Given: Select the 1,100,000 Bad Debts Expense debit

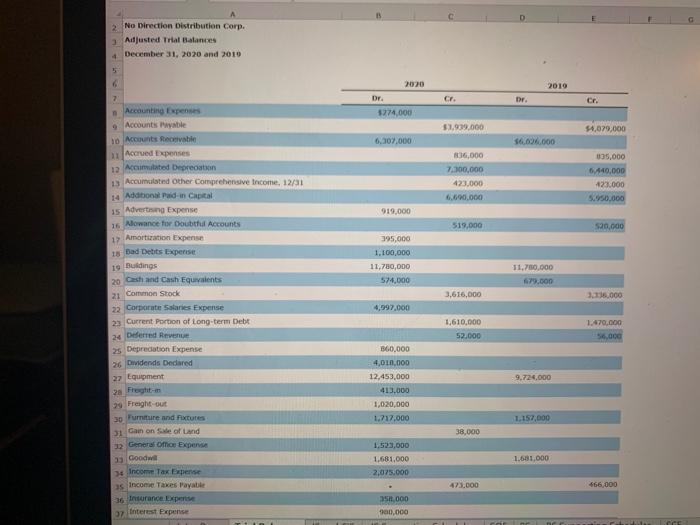Looking at the screenshot, I should pos(392,253).
